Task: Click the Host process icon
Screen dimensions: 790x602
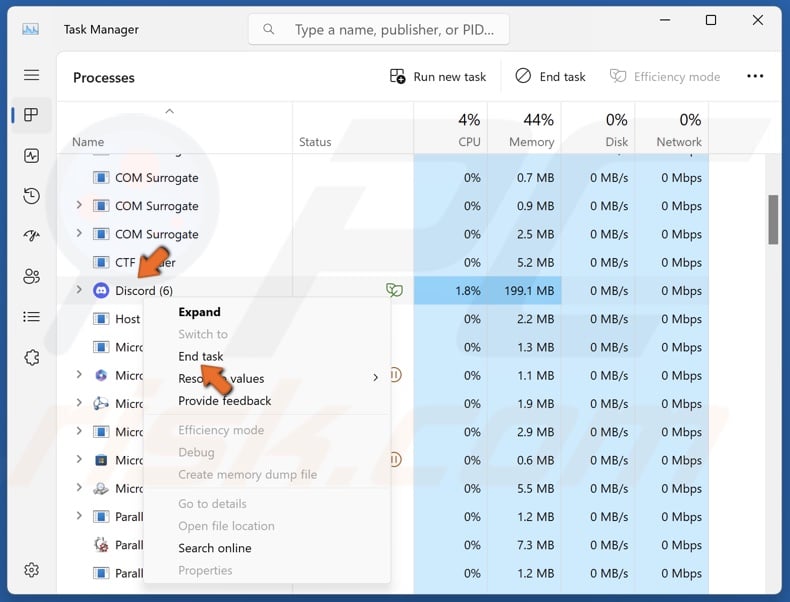Action: (x=101, y=319)
